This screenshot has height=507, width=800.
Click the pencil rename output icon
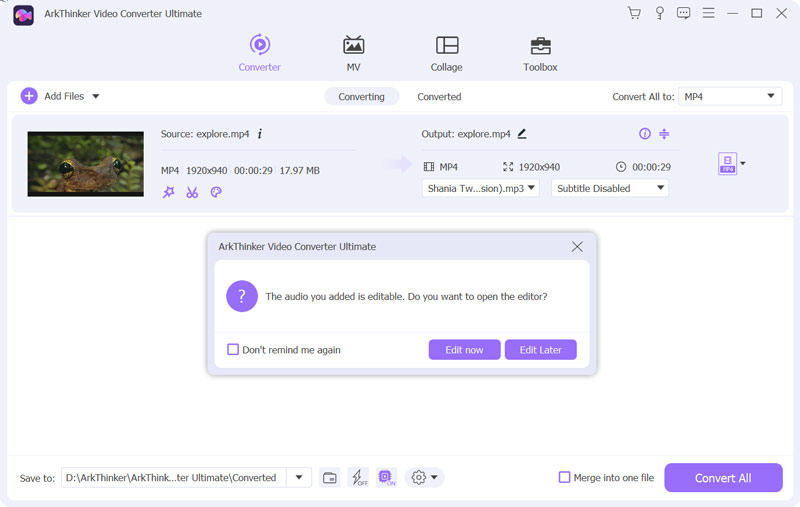coord(522,134)
